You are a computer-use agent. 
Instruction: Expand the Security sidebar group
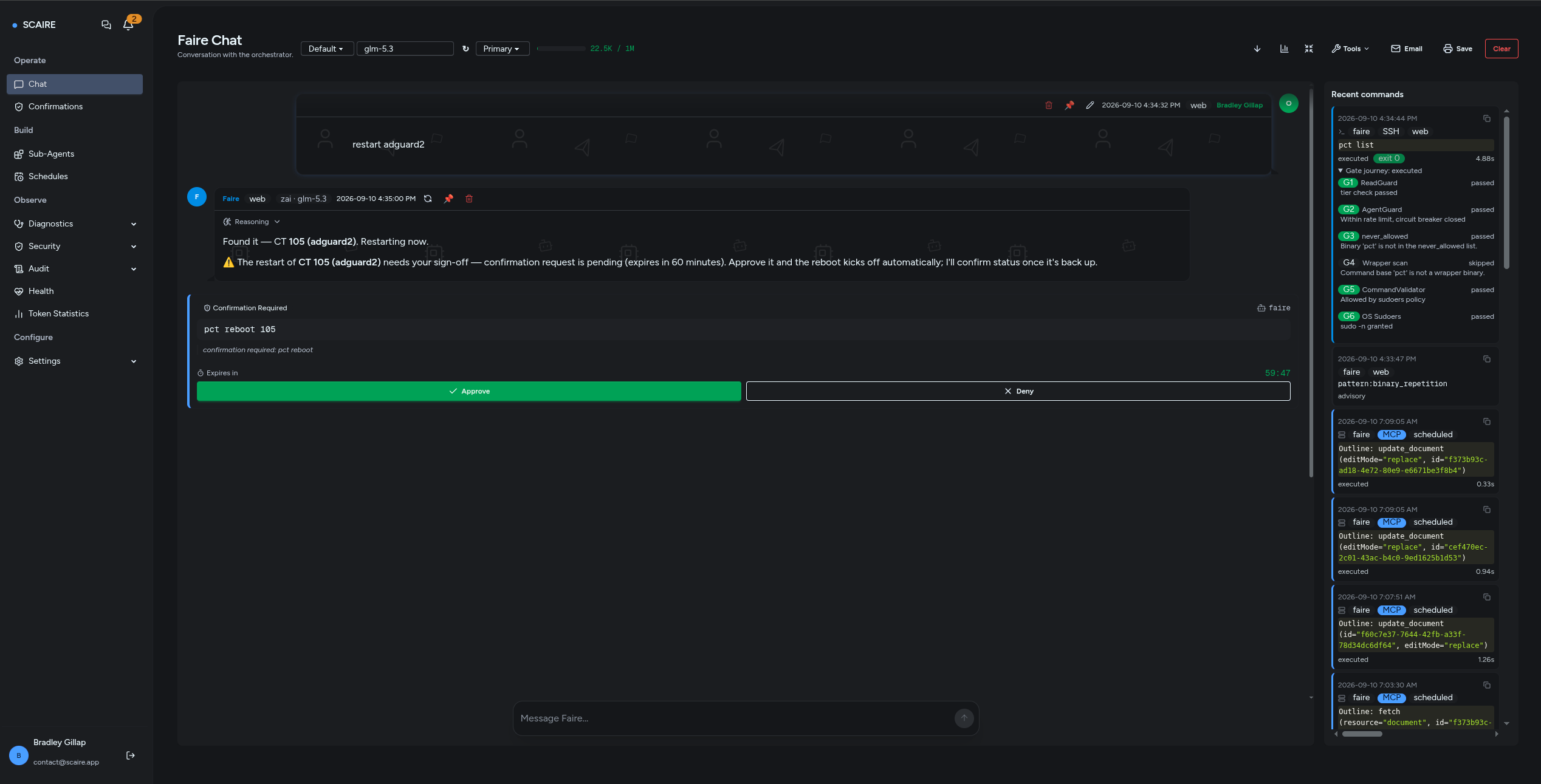(75, 247)
